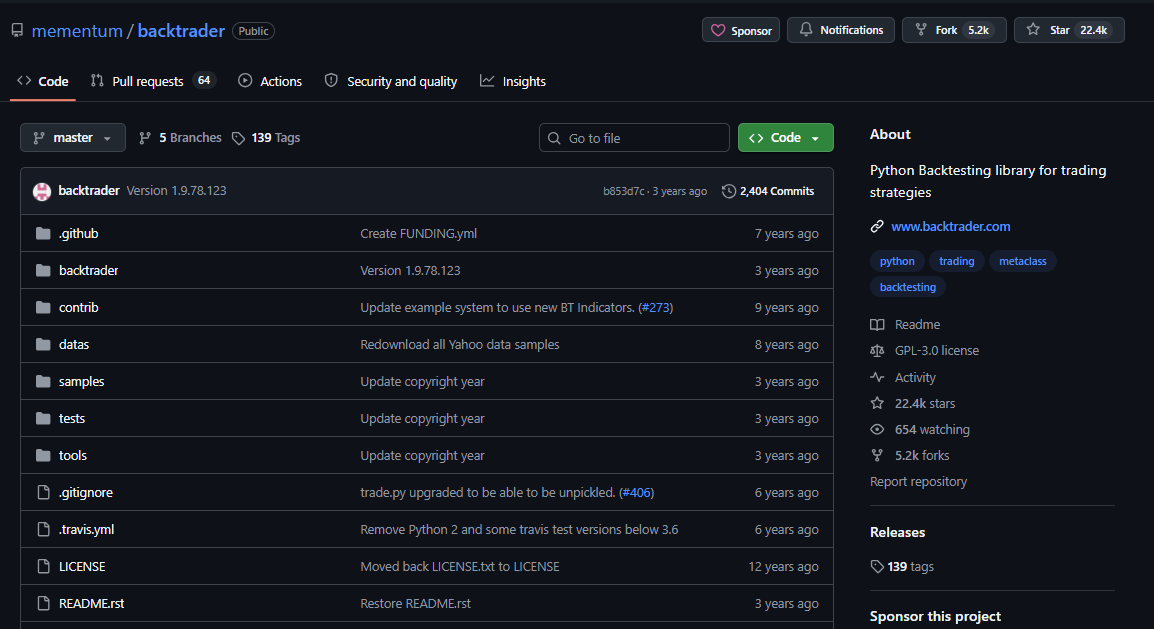Open 'Moved back LICENSE.txt to LICENSE' commit message
1154x629 pixels.
click(x=459, y=566)
